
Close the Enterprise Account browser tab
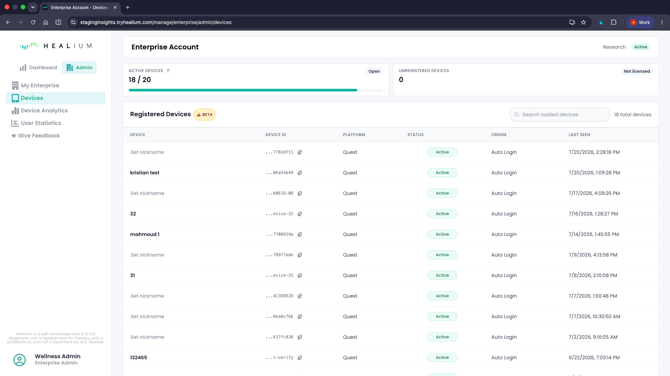pos(115,7)
